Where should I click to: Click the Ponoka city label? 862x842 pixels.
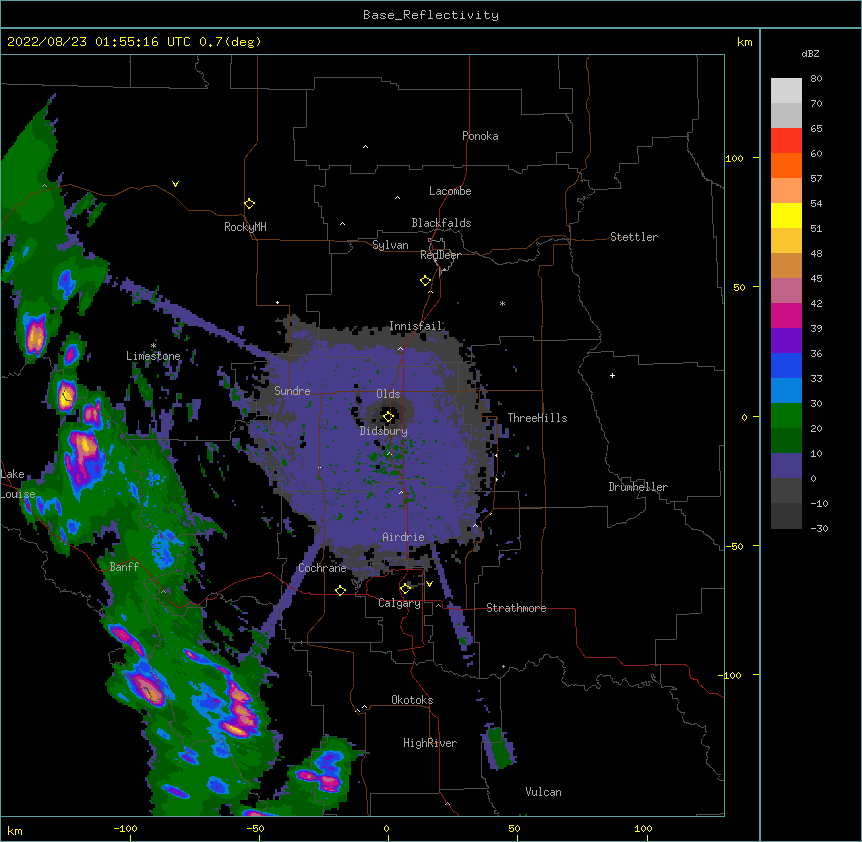480,136
